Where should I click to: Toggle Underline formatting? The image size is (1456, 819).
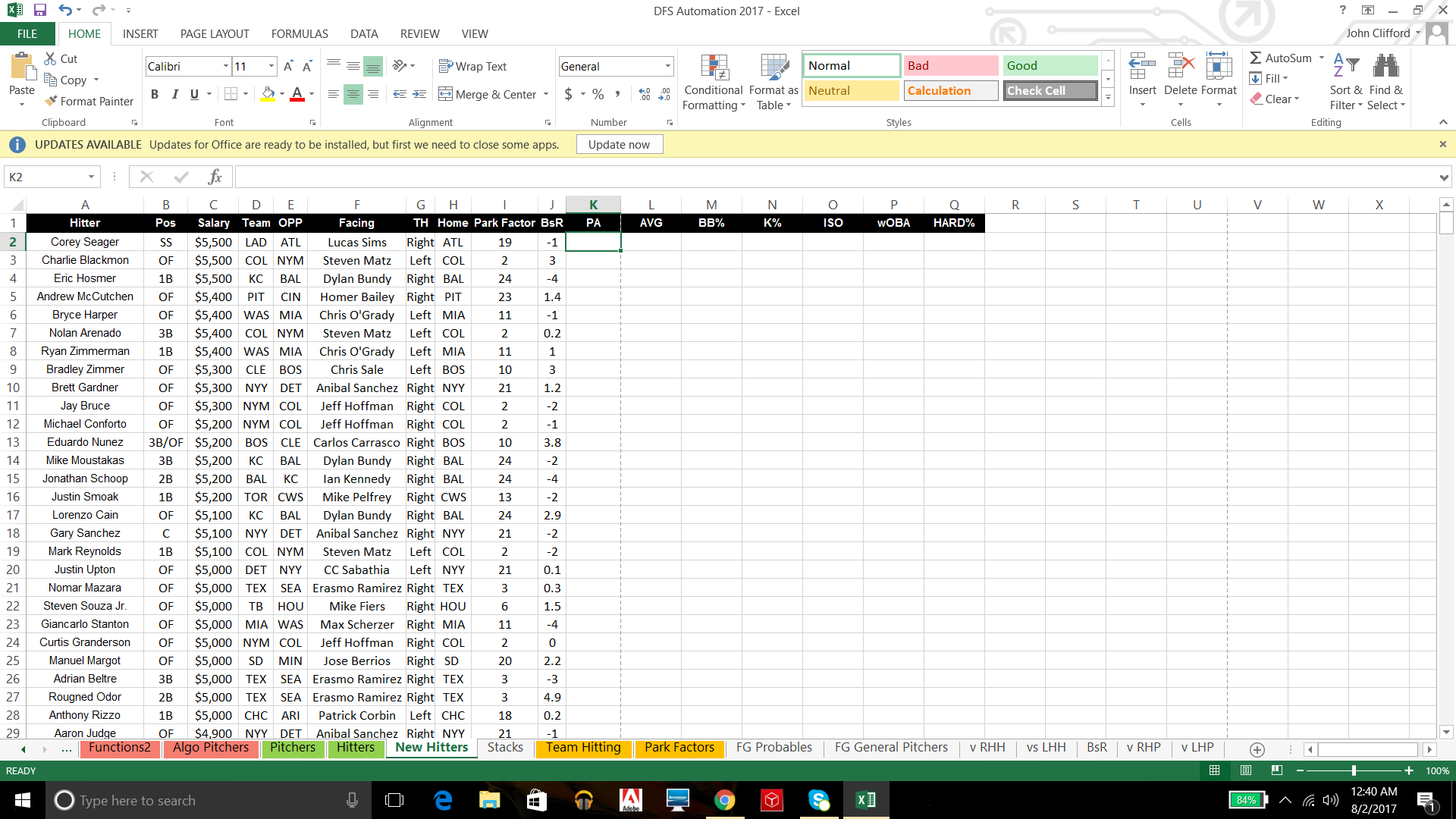[194, 94]
